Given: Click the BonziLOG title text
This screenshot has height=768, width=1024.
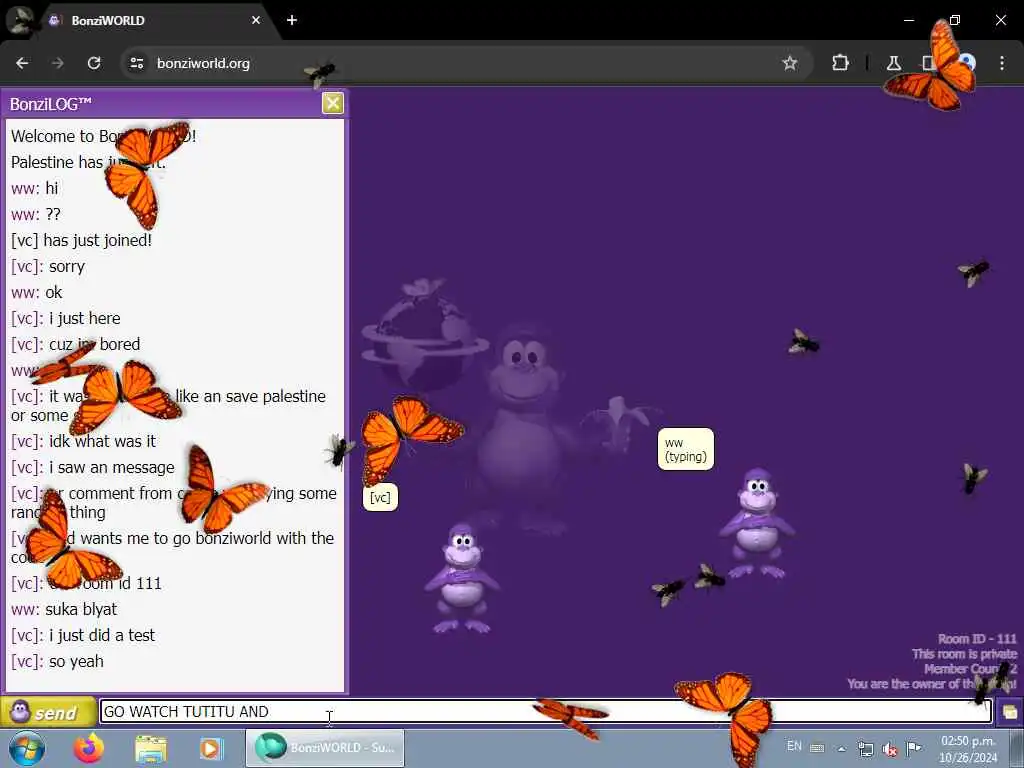Looking at the screenshot, I should click(51, 104).
